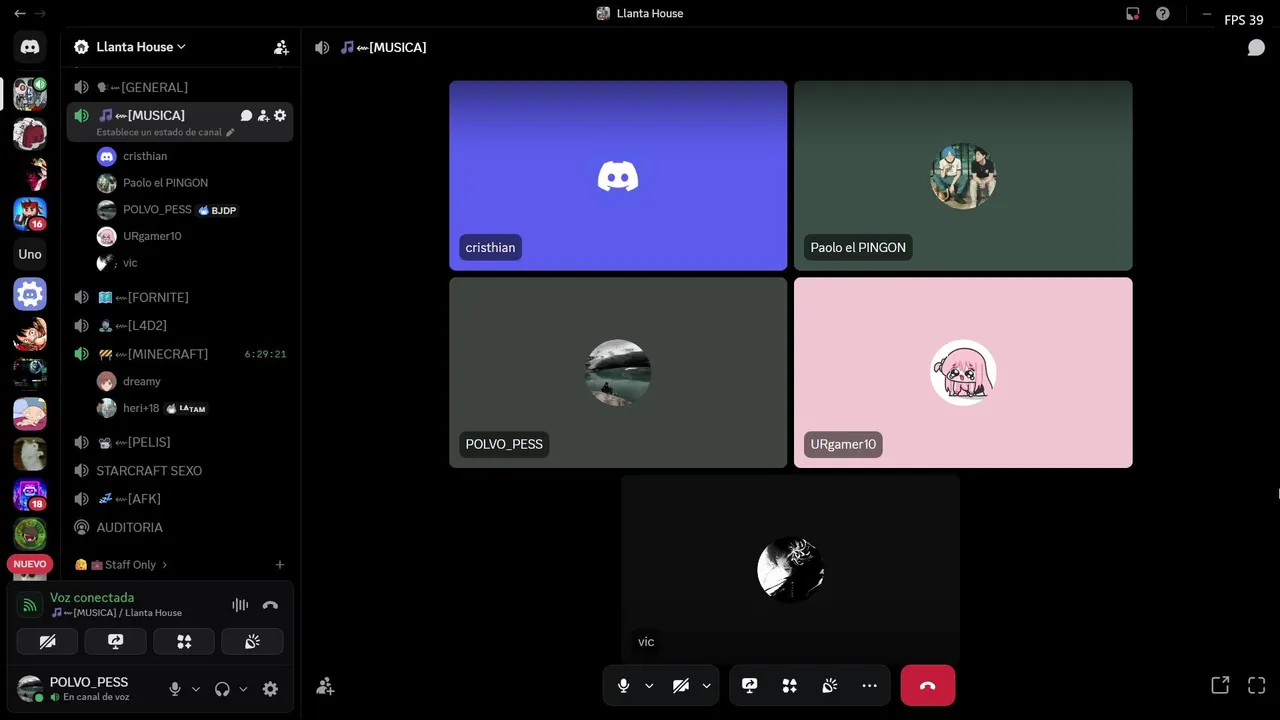The height and width of the screenshot is (720, 1280).
Task: Open server icon with 18 badge
Action: click(x=30, y=495)
